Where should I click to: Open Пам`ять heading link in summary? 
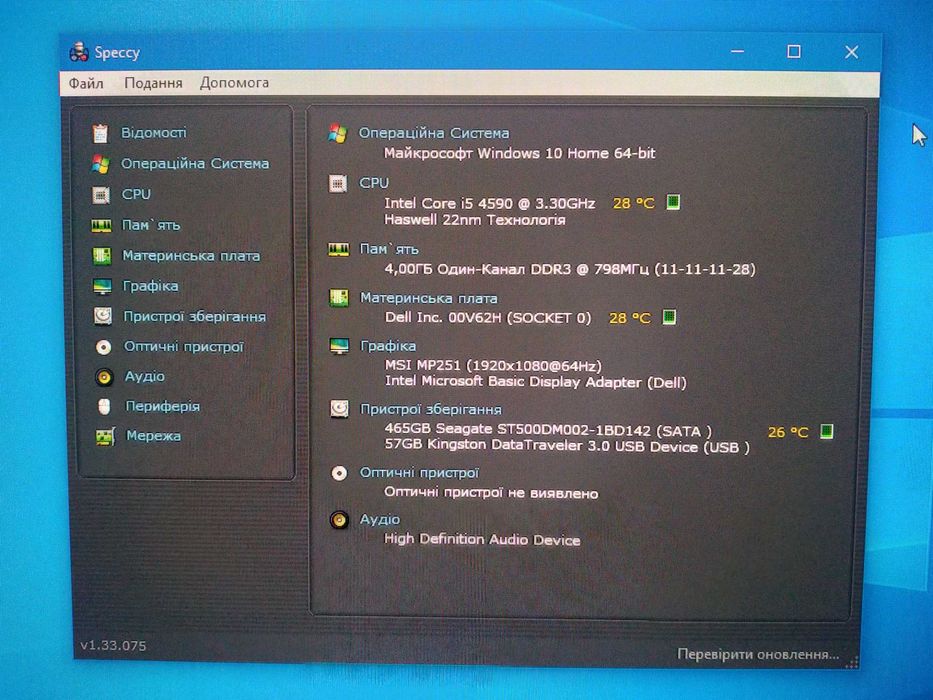coord(389,249)
